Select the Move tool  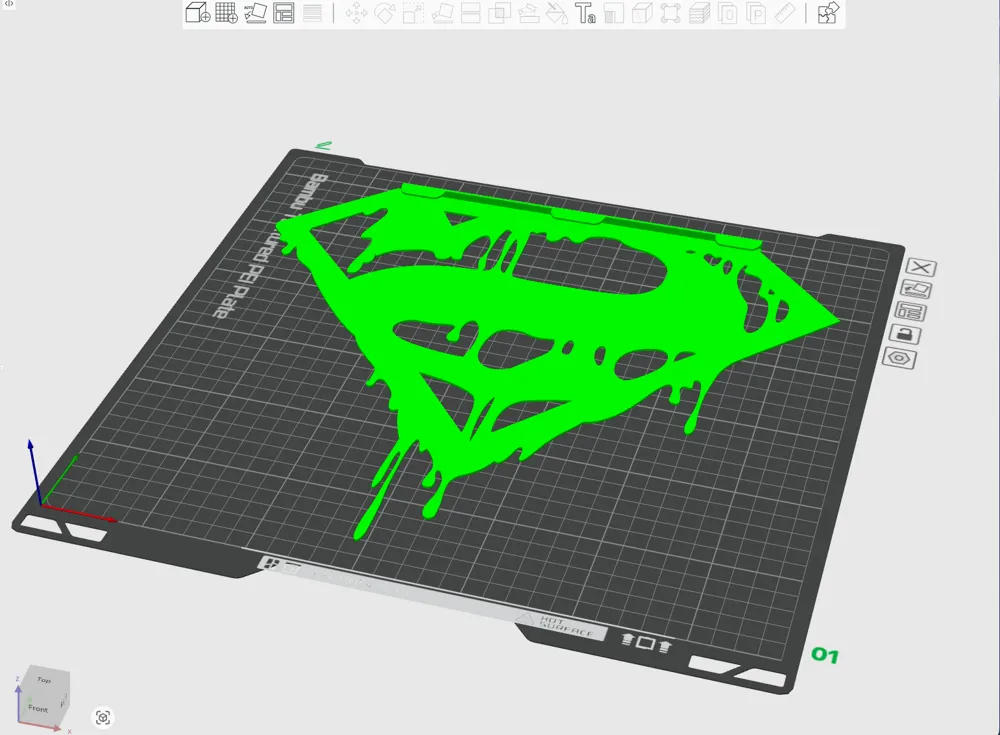coord(355,13)
